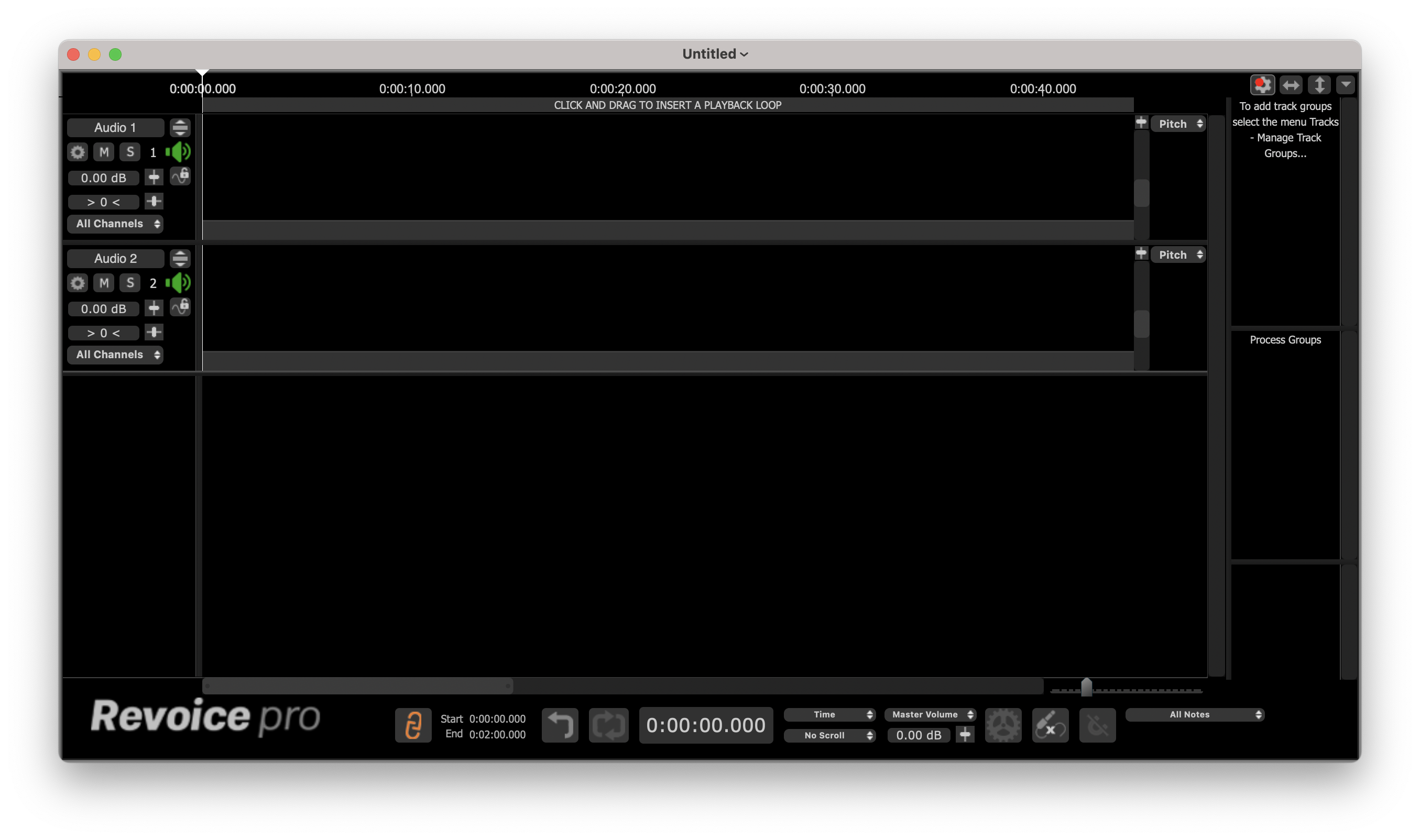Click Audio 1 automation lock icon
The image size is (1420, 840).
coord(180,176)
